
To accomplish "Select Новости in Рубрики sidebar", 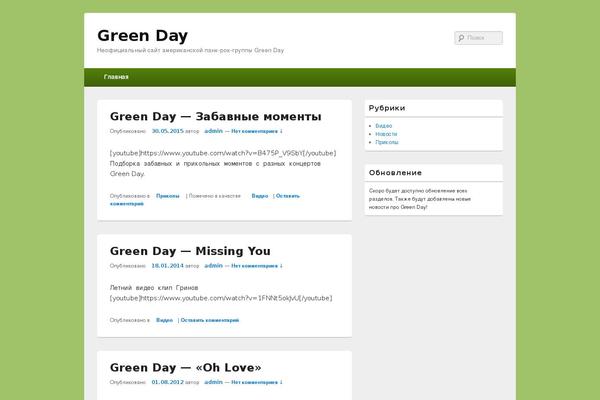I will 386,134.
